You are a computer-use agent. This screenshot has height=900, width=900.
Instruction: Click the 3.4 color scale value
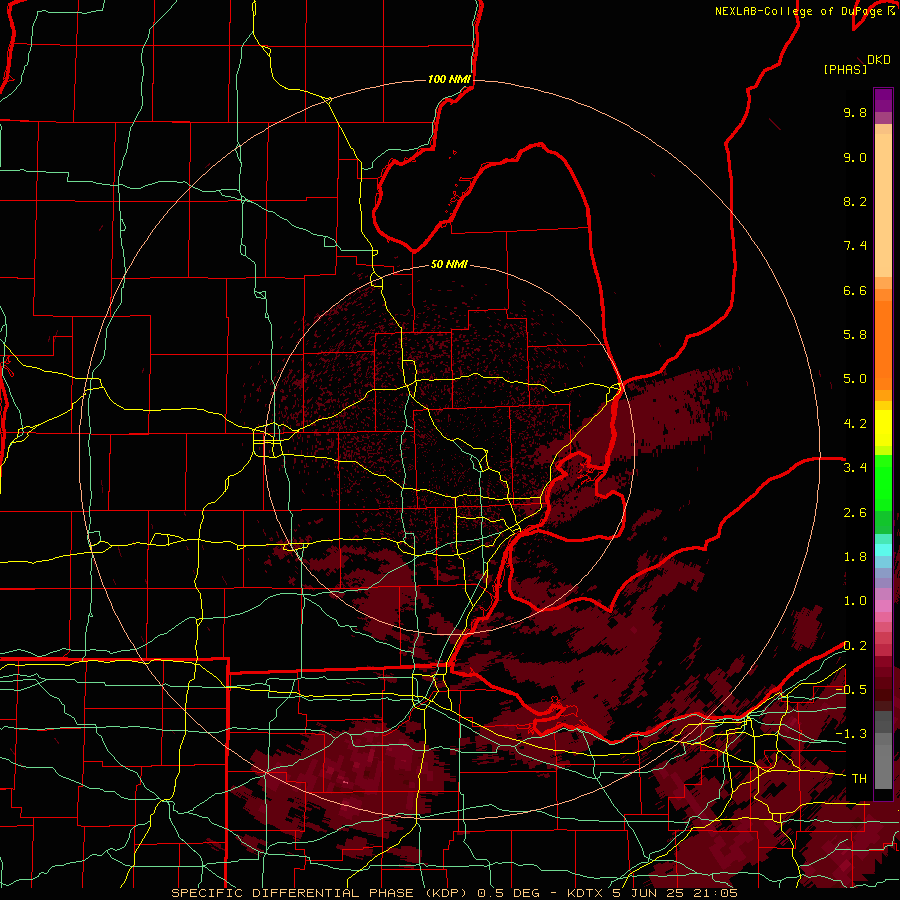click(855, 468)
